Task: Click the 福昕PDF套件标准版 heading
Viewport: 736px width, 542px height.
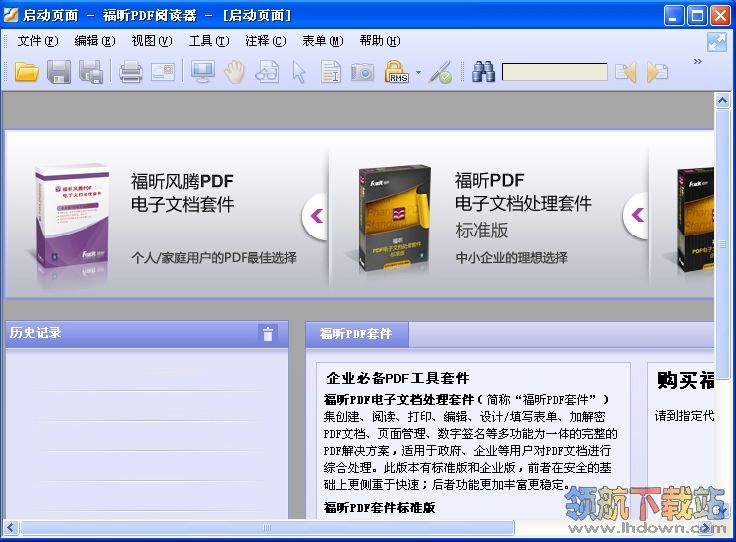Action: point(379,507)
